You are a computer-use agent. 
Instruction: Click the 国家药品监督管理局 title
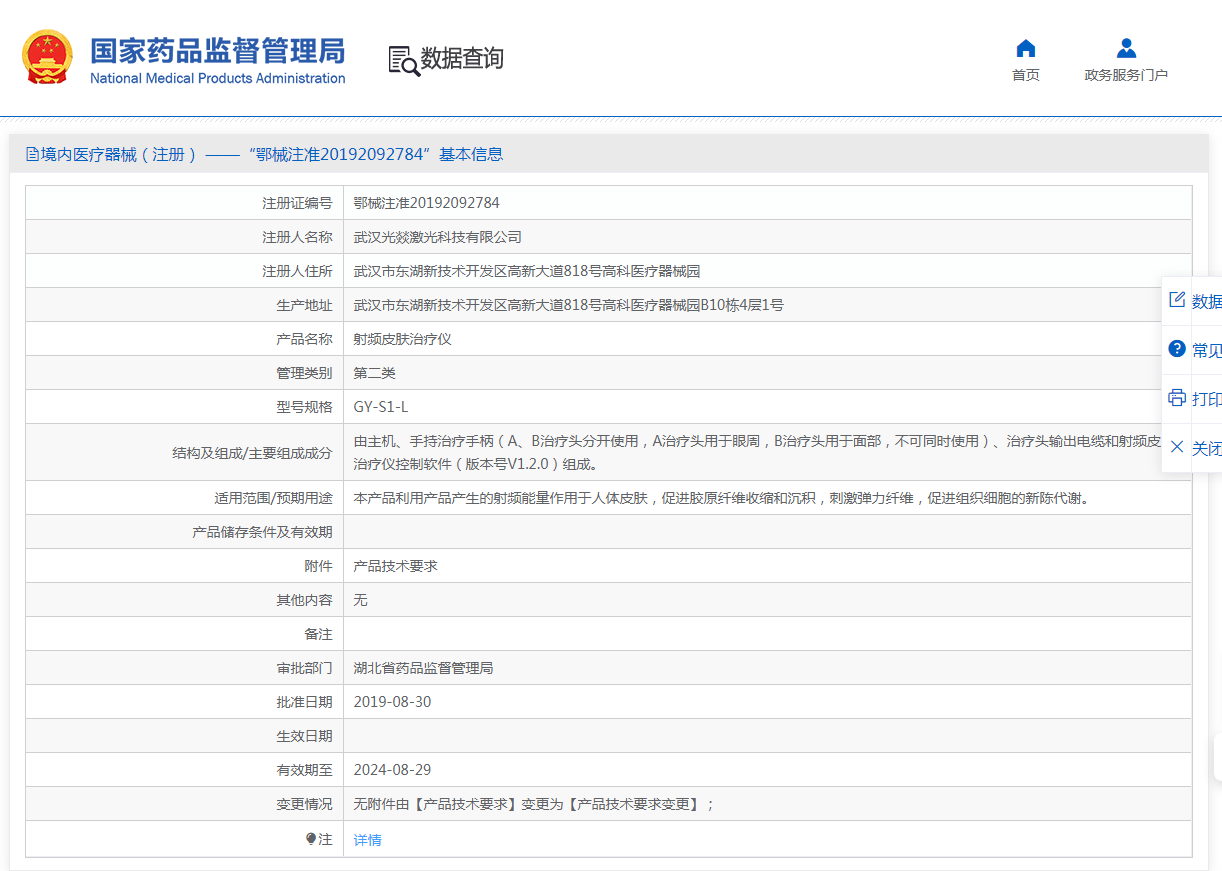[218, 51]
